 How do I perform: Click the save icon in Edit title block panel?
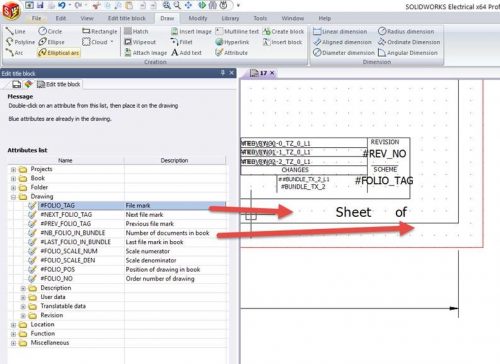click(17, 84)
